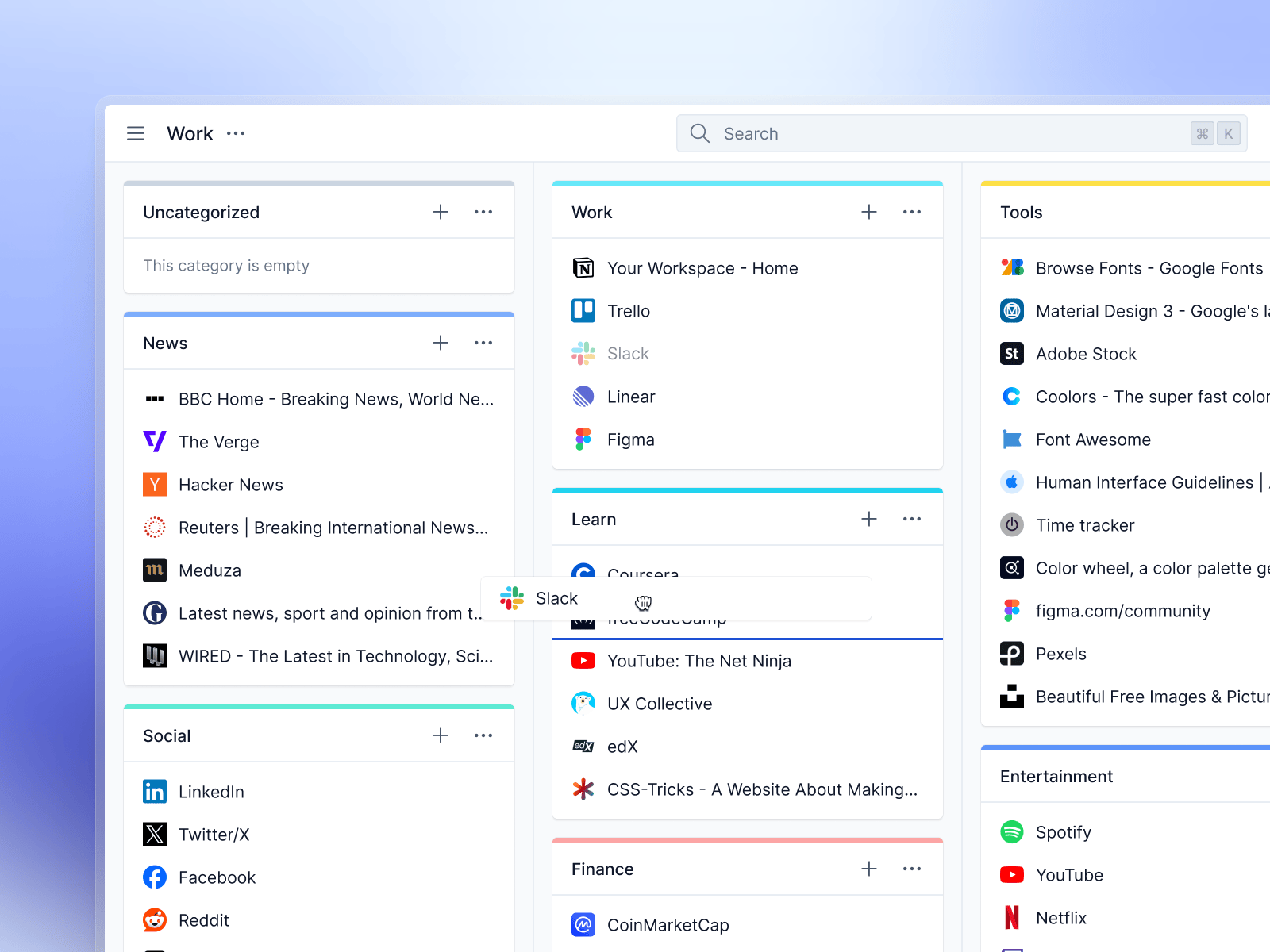Open Learn category options menu
Screen dimensions: 1270x952
[x=912, y=519]
